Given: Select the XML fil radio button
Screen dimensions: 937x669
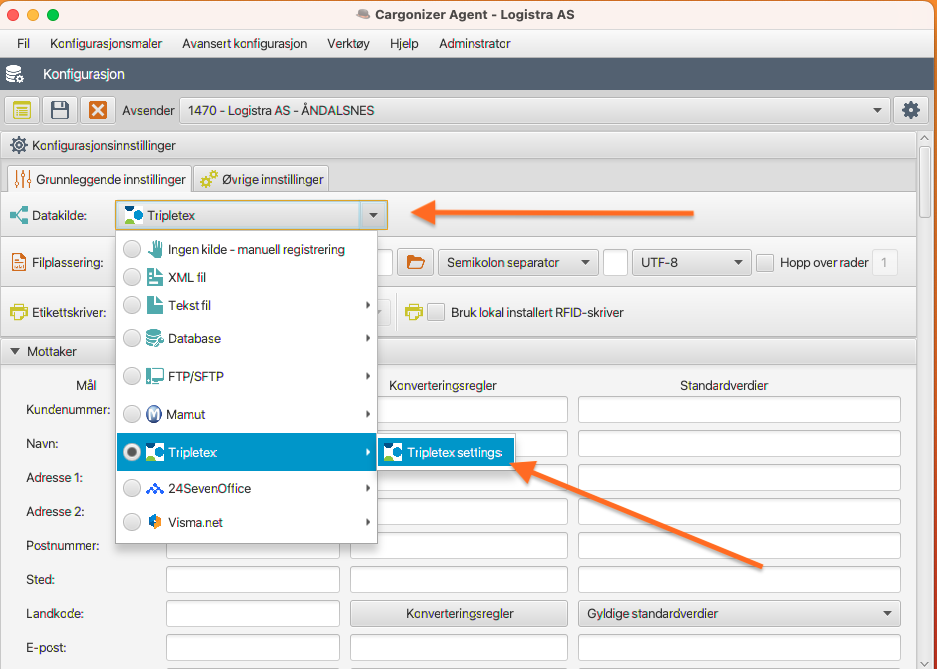Looking at the screenshot, I should click(132, 277).
